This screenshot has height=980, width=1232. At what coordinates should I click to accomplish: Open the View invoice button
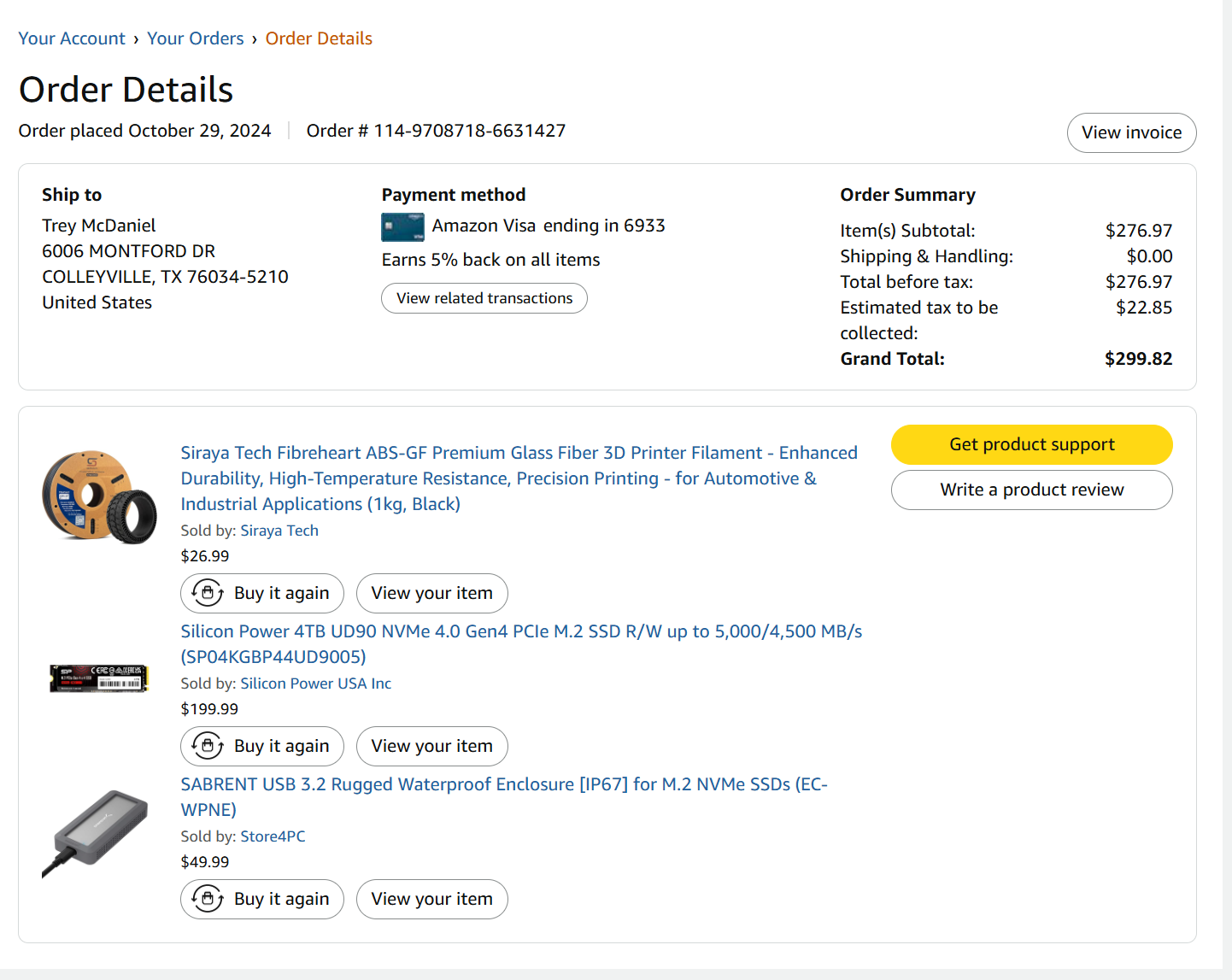(x=1131, y=132)
